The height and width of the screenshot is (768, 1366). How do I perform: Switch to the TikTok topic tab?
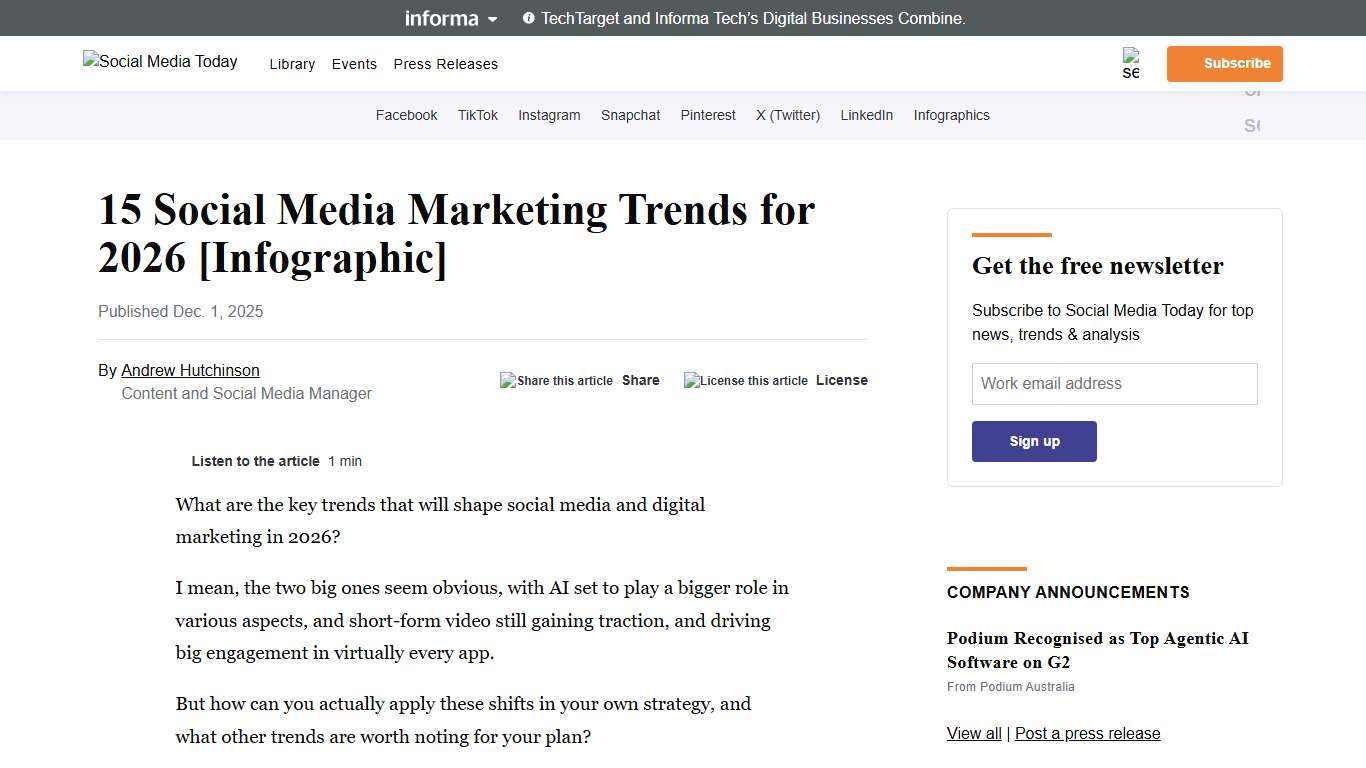477,115
